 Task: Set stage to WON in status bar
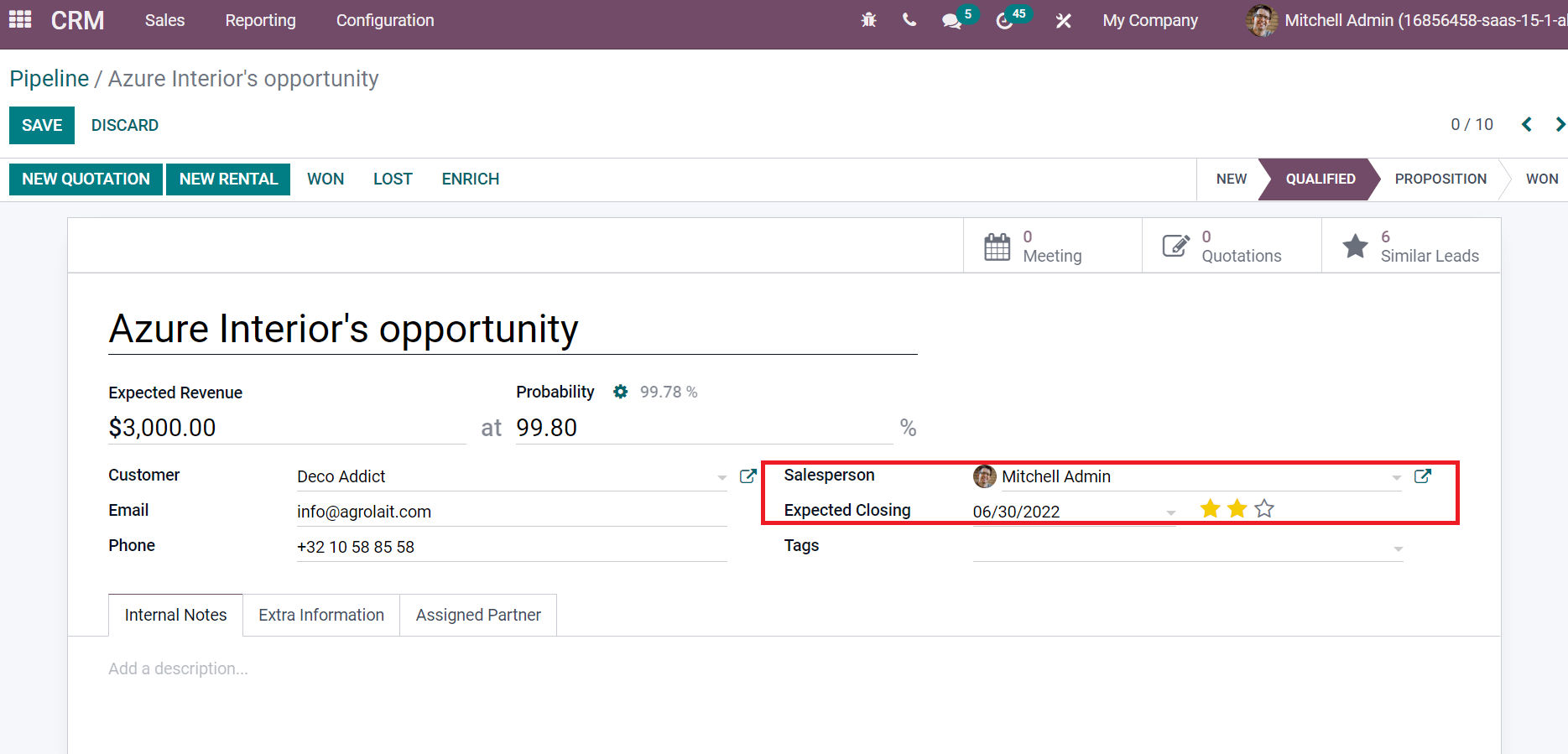(1541, 179)
